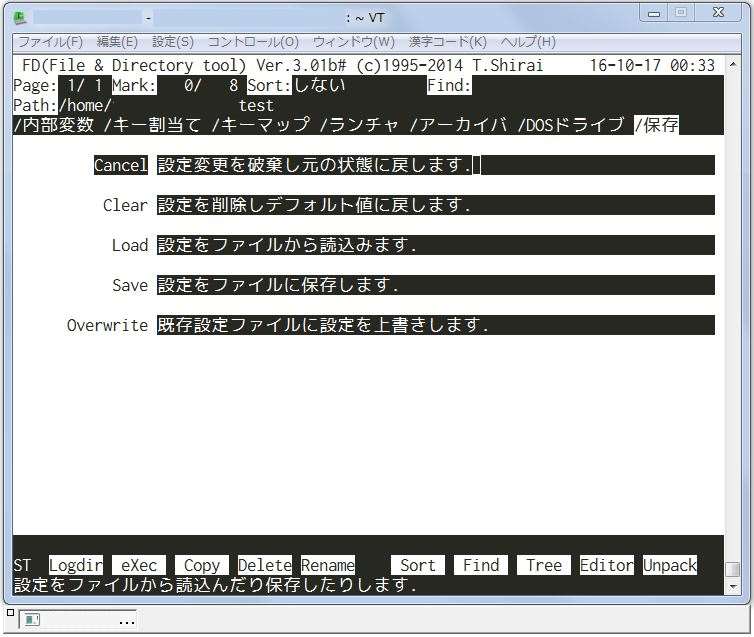Click the Sort function key label

(417, 565)
